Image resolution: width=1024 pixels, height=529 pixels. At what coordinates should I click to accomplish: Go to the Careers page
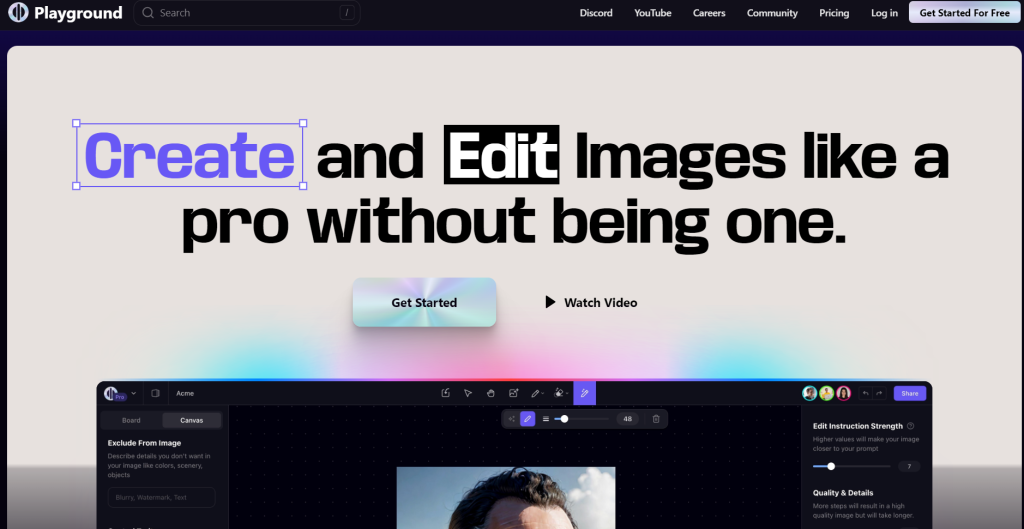[709, 13]
